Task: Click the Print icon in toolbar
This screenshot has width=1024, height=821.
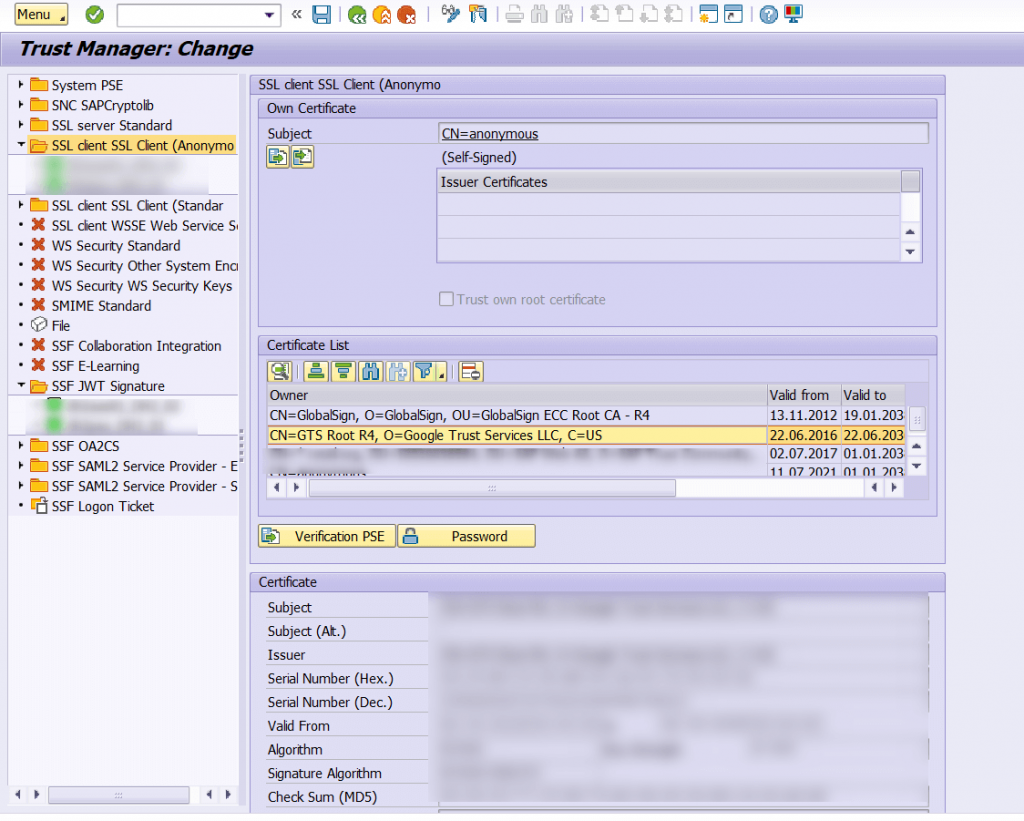Action: pos(515,14)
